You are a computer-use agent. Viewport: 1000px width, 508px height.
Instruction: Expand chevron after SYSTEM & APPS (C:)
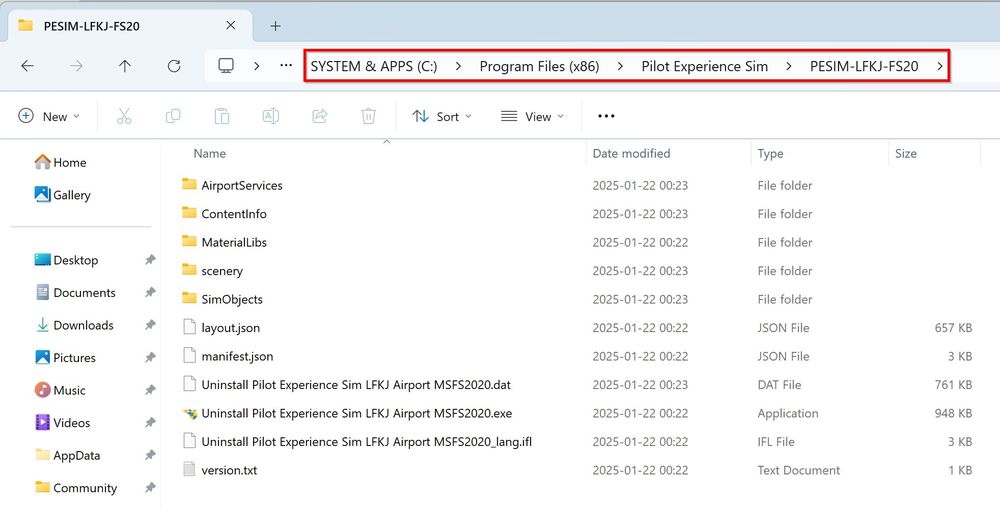pyautogui.click(x=459, y=66)
